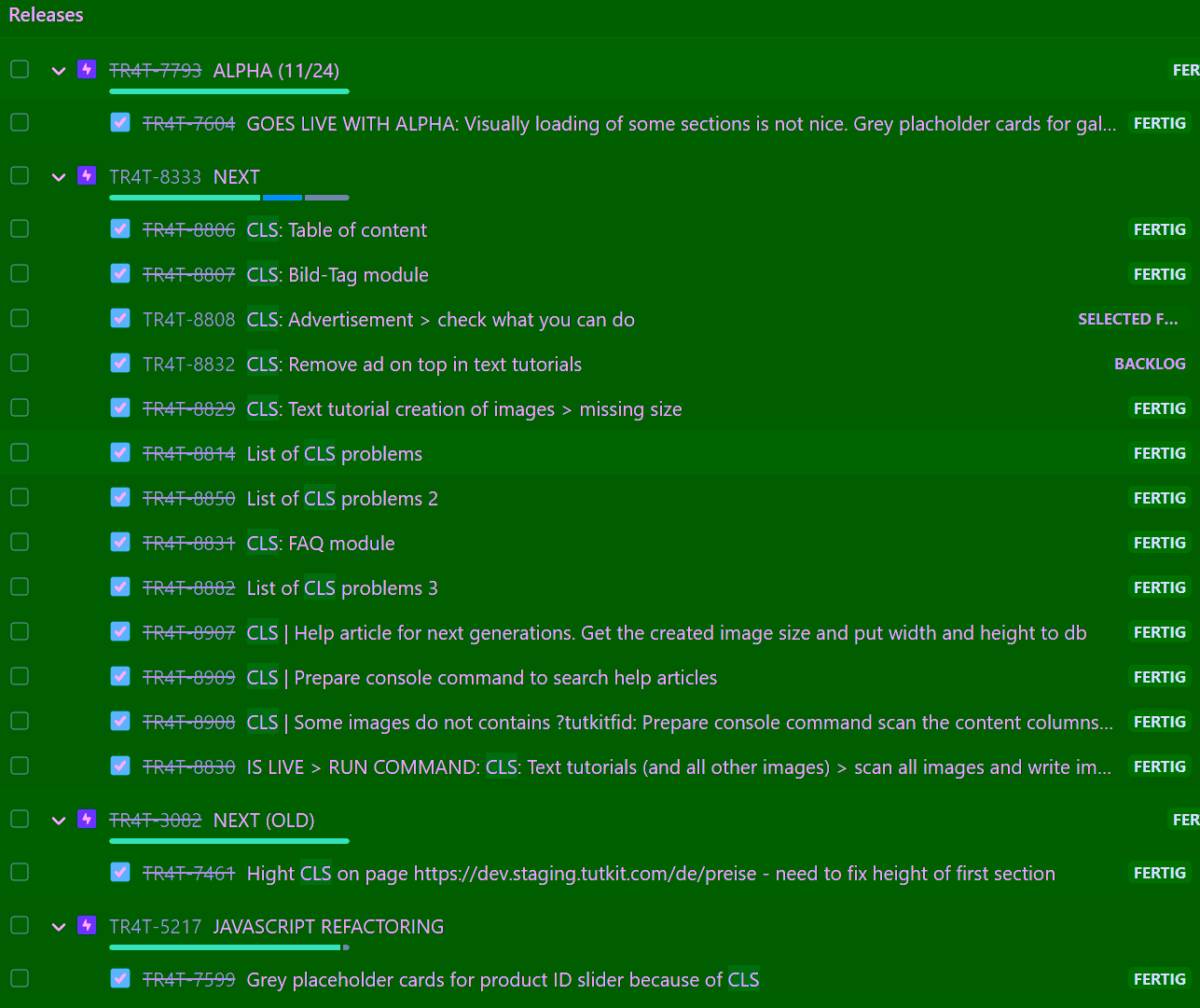Click the task icon for the IS LIVE row

coord(120,766)
